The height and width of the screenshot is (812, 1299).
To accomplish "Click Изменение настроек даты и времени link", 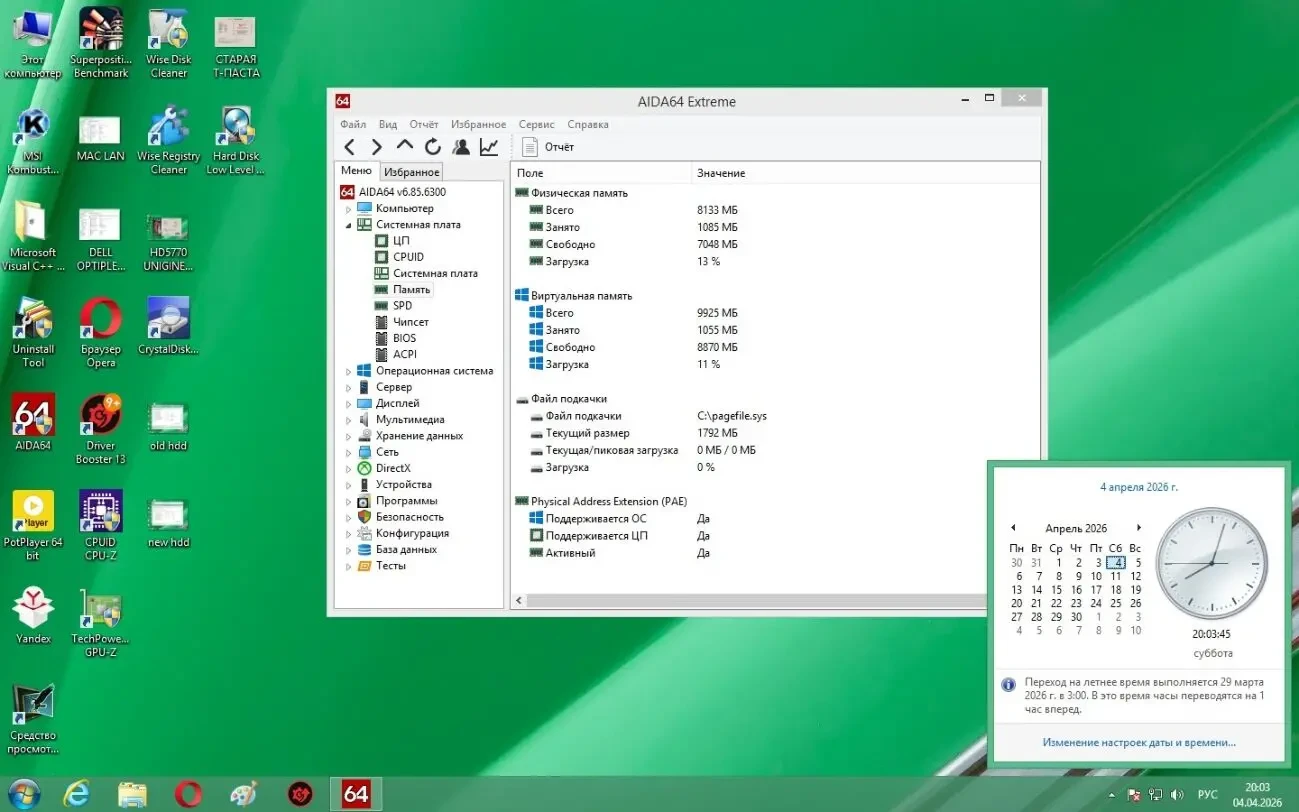I will (x=1138, y=742).
